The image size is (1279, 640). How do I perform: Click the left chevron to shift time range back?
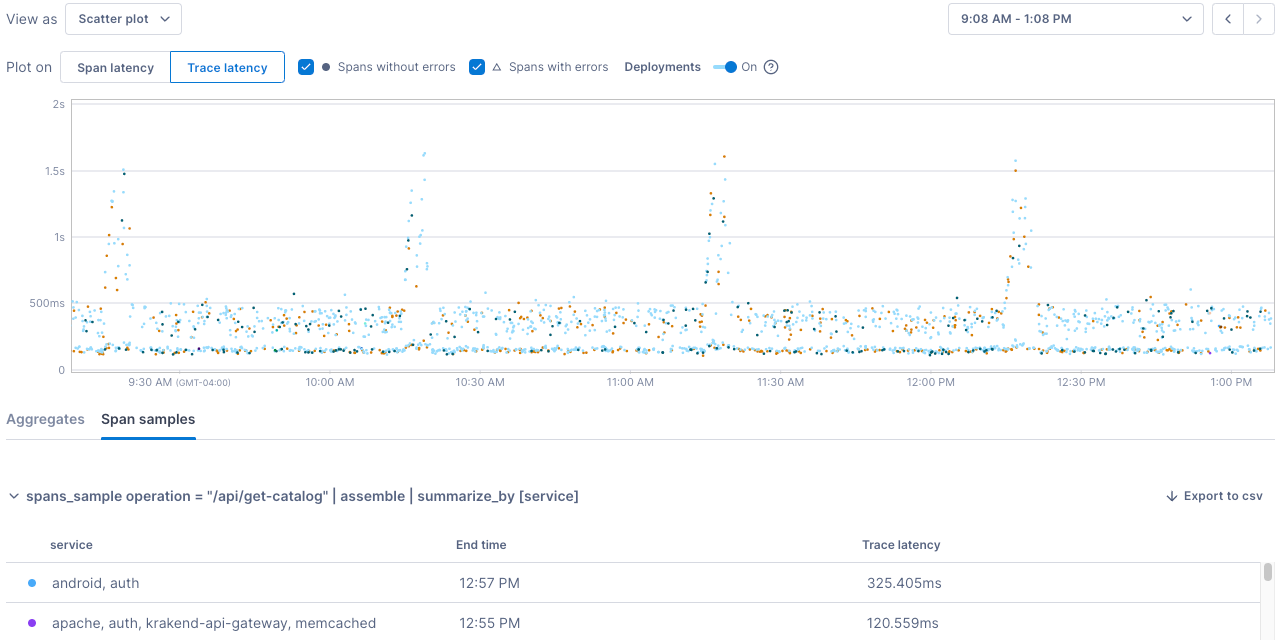tap(1227, 19)
